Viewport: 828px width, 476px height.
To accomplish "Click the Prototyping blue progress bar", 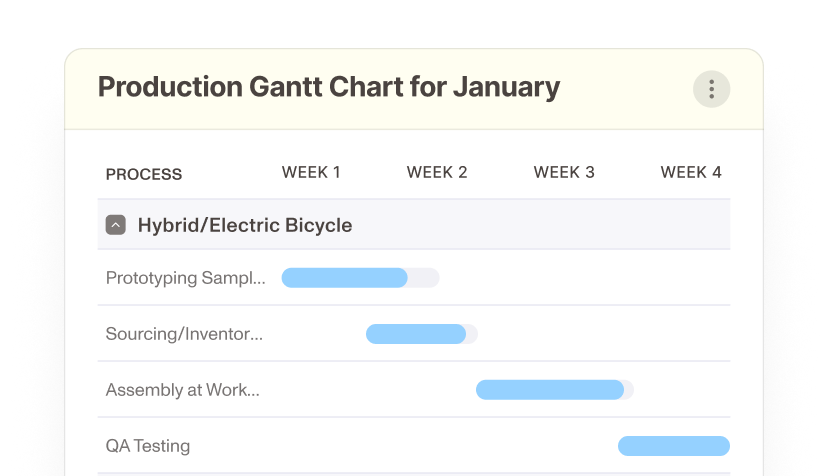I will (x=344, y=278).
